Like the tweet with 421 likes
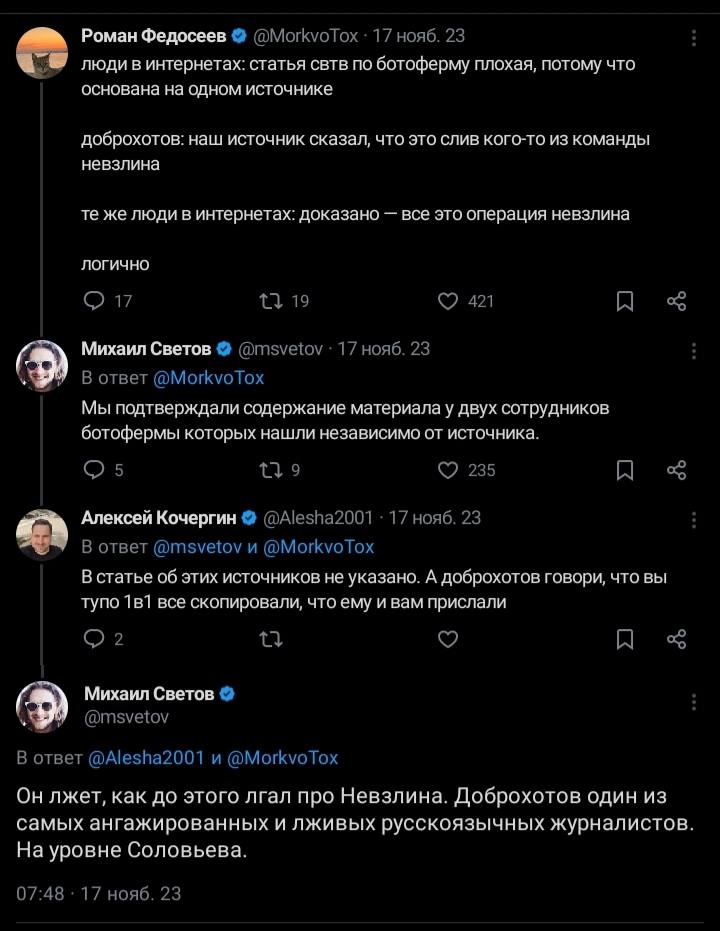Viewport: 720px width, 931px height. tap(448, 301)
